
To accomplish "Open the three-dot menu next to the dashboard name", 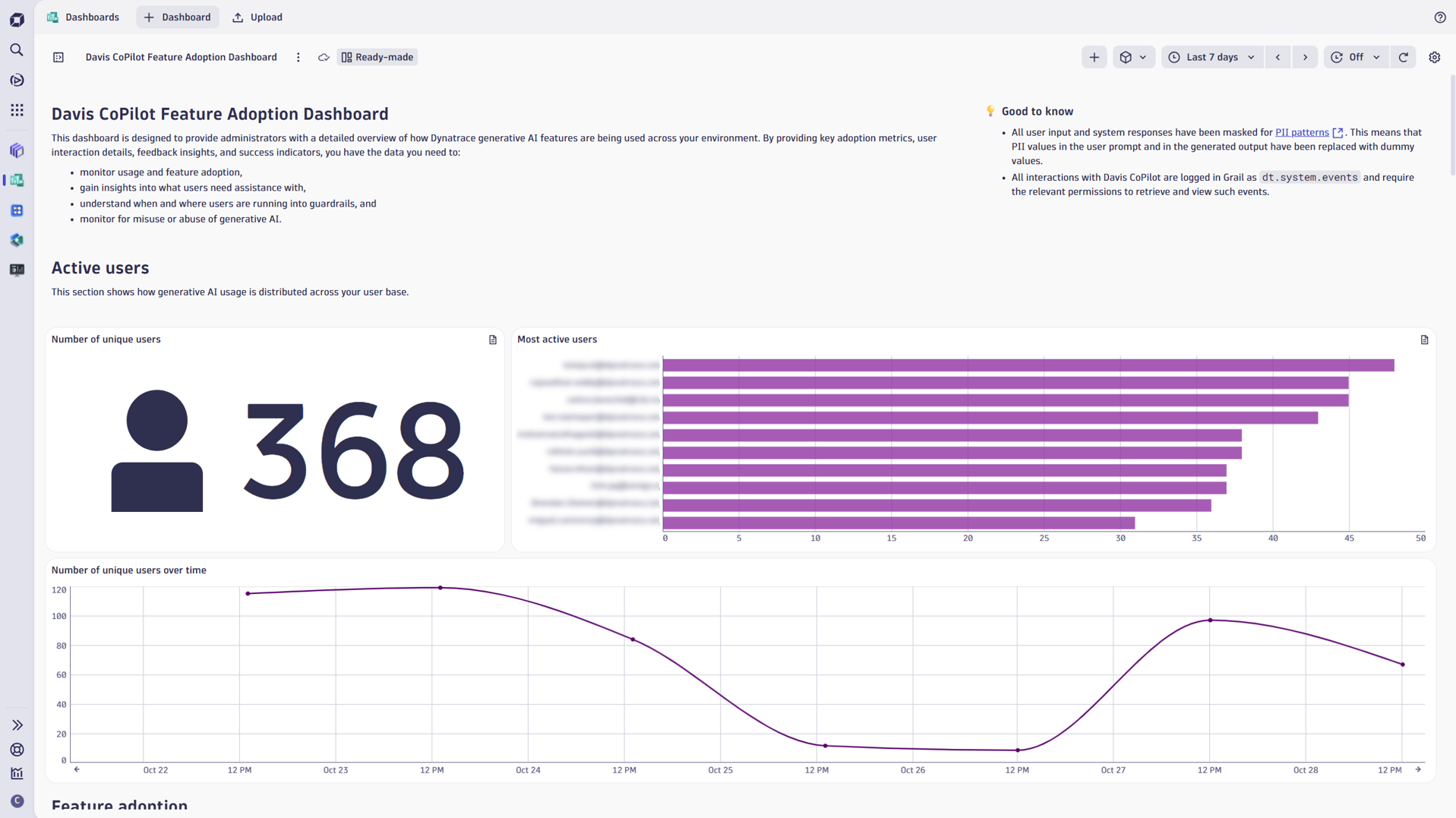I will tap(298, 57).
